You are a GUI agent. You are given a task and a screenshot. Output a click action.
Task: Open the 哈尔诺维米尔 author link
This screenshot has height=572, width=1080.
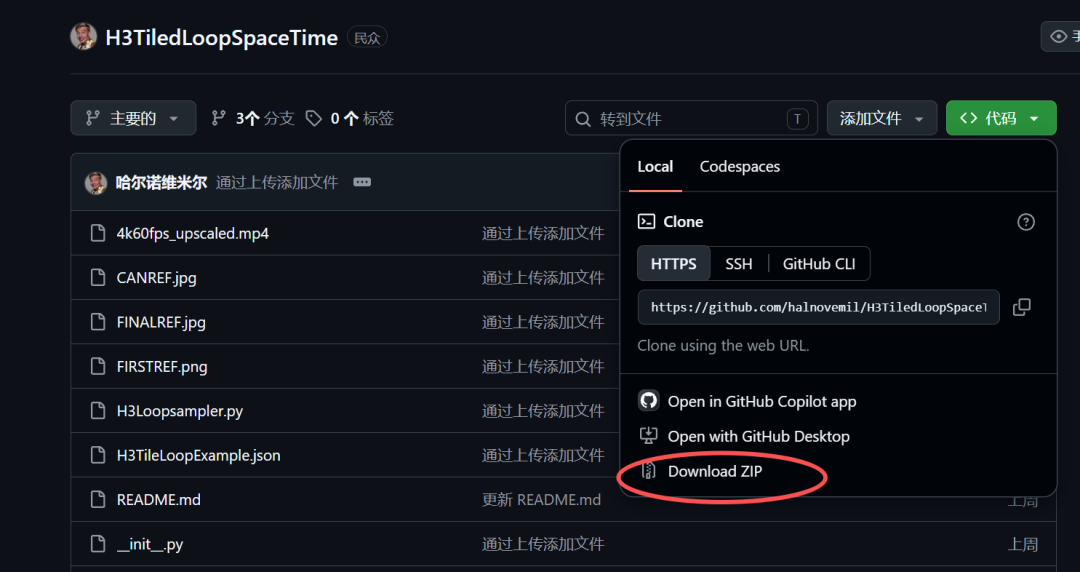point(161,183)
